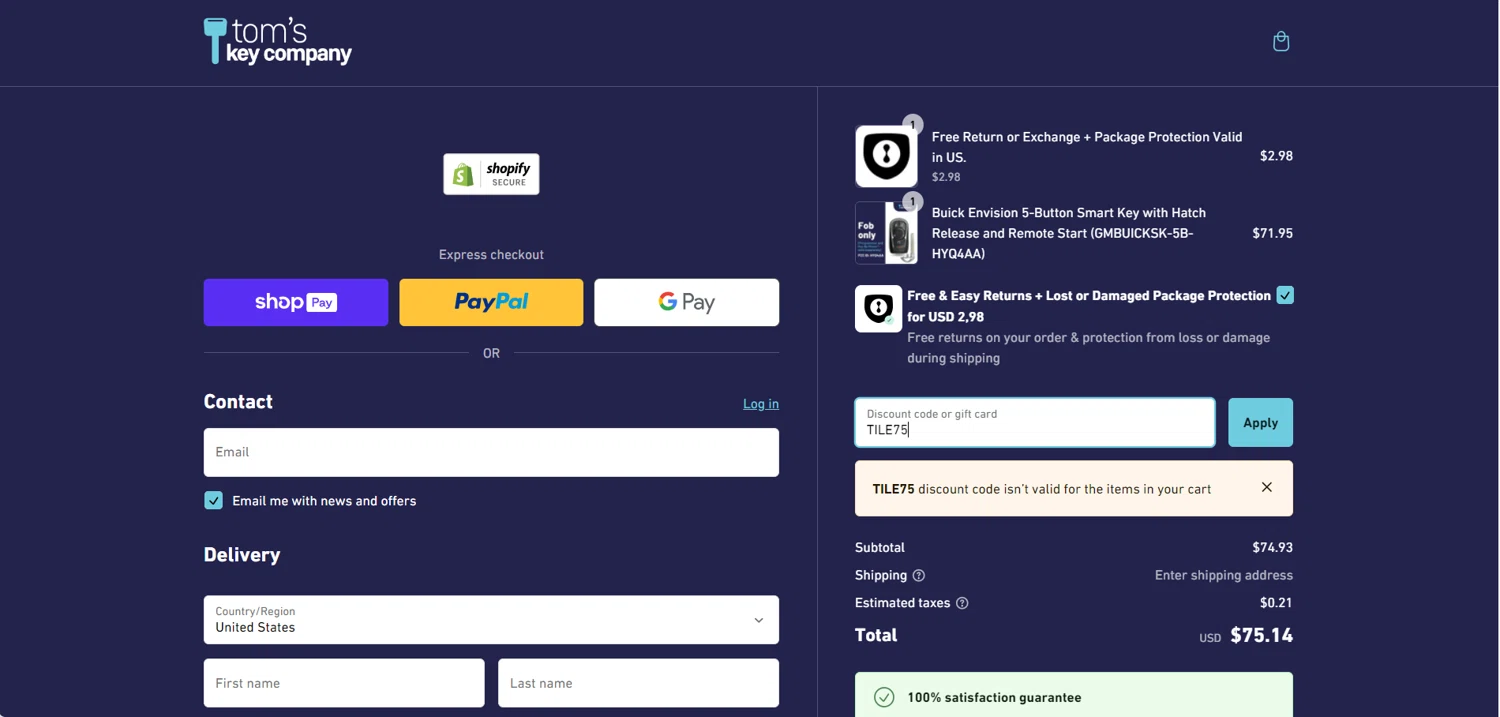Click the $0.21 estimated taxes value
This screenshot has height=717, width=1500.
pyautogui.click(x=1276, y=603)
